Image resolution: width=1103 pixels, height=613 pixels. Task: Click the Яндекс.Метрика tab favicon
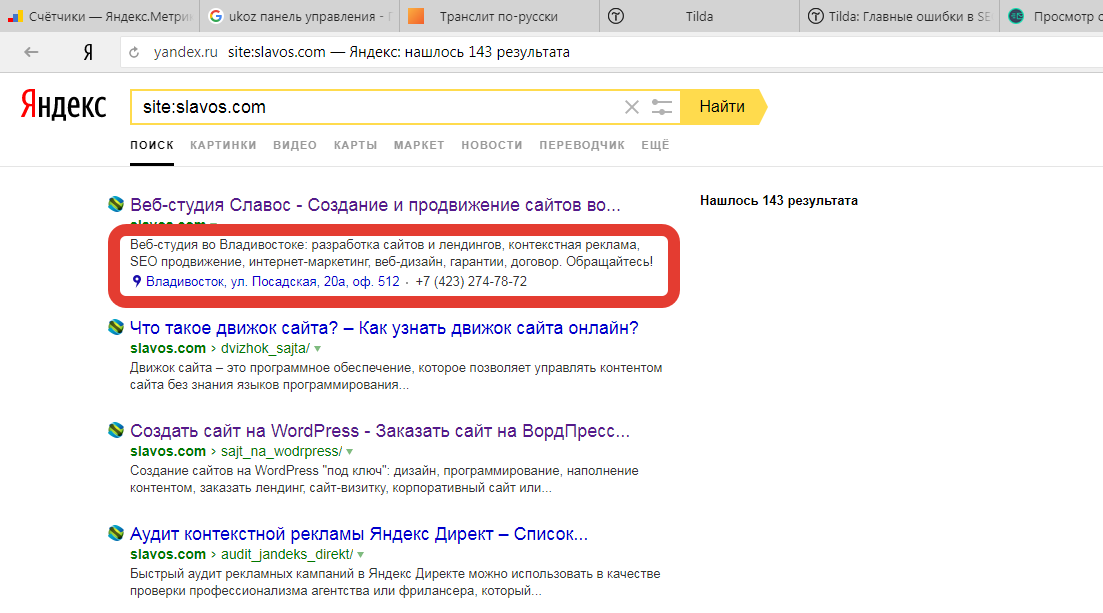(x=15, y=16)
